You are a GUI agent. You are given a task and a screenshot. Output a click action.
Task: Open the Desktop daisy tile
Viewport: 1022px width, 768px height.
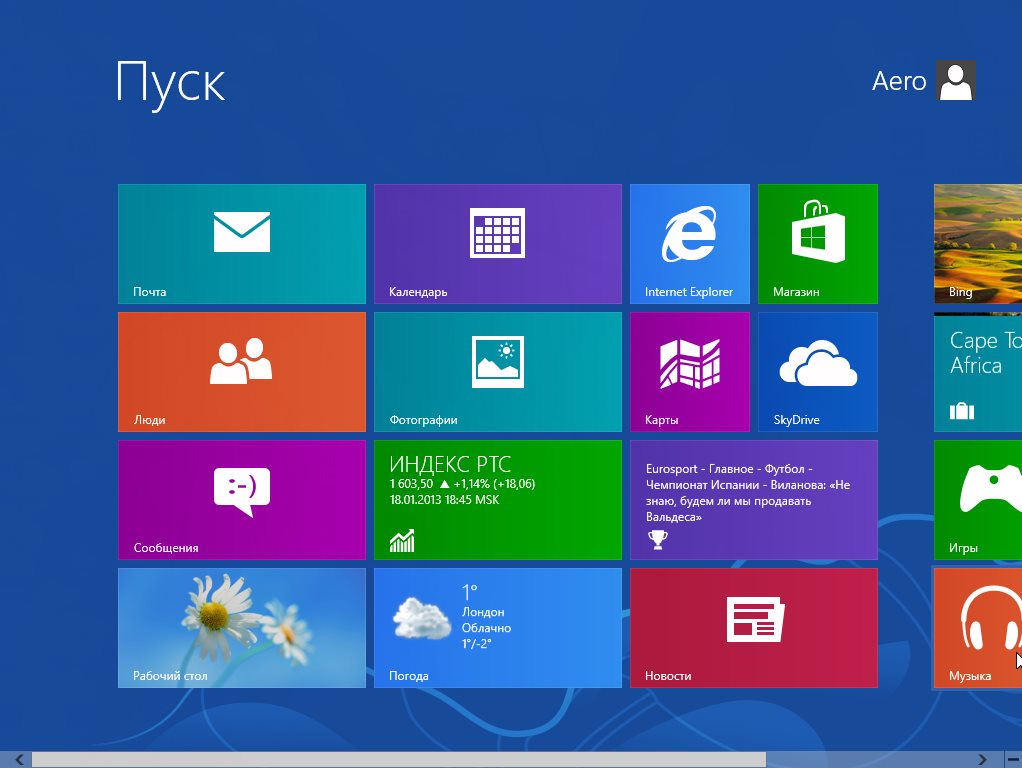coord(242,628)
